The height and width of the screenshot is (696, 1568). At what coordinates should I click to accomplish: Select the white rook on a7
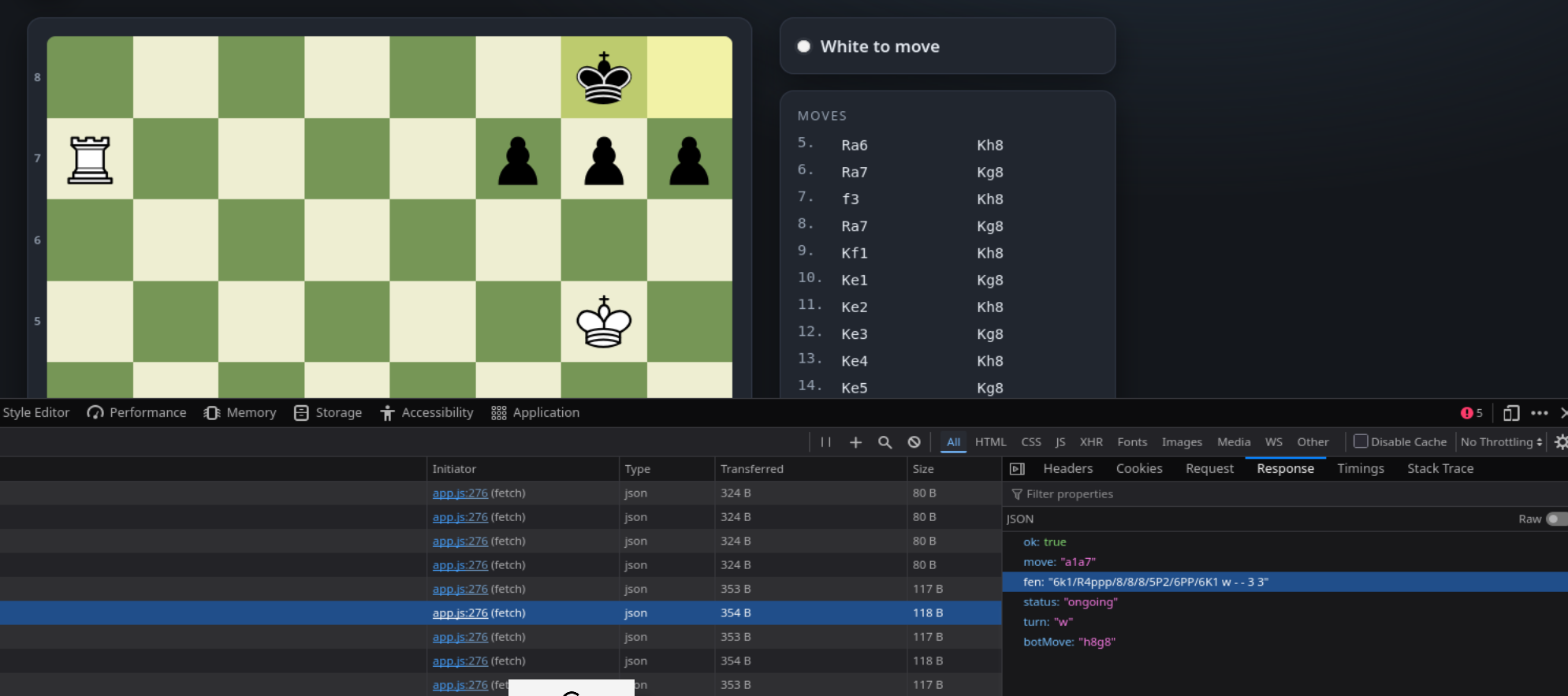(x=90, y=159)
